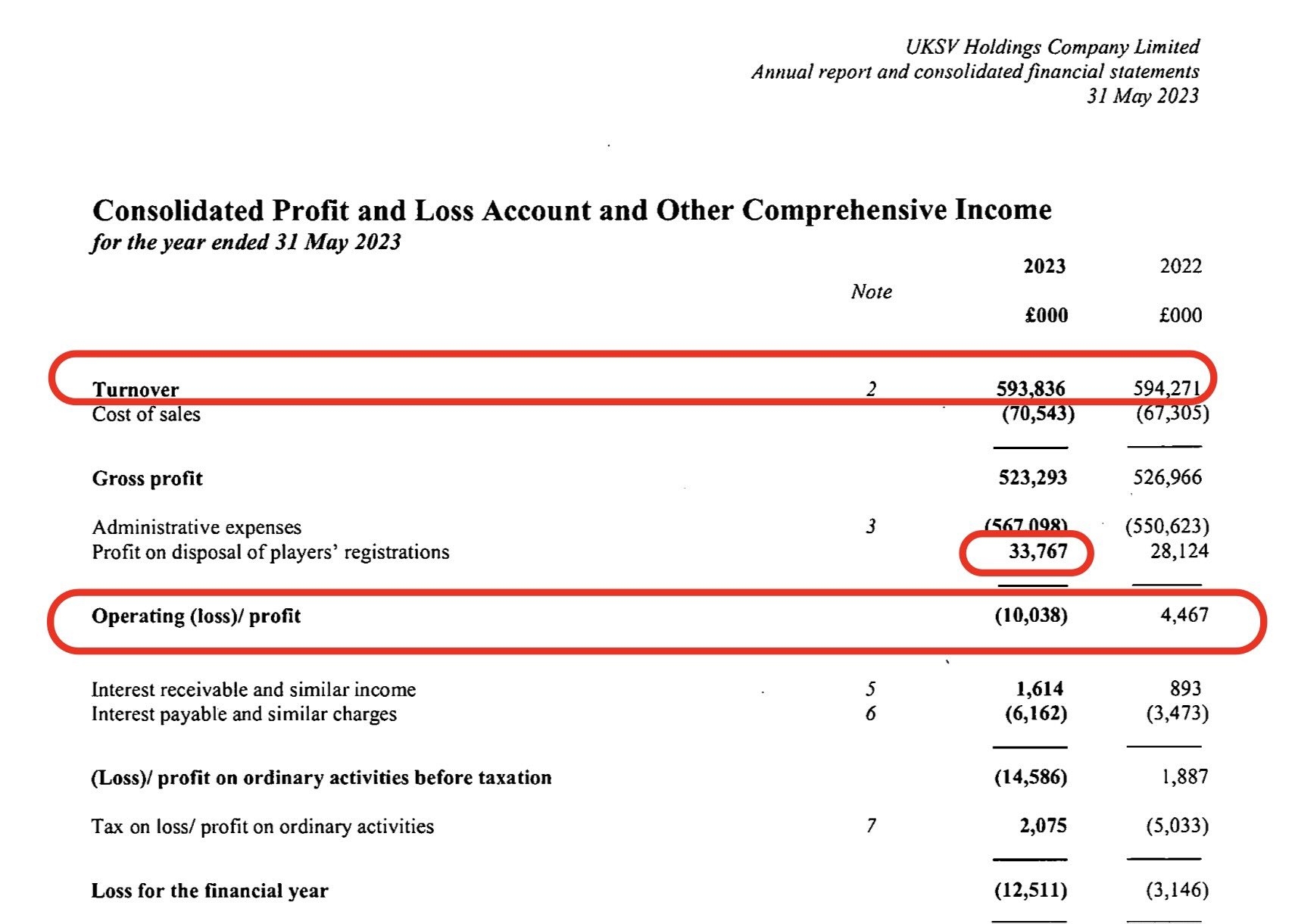The image size is (1292, 924).
Task: Click the 2023 column header
Action: coord(1044,266)
